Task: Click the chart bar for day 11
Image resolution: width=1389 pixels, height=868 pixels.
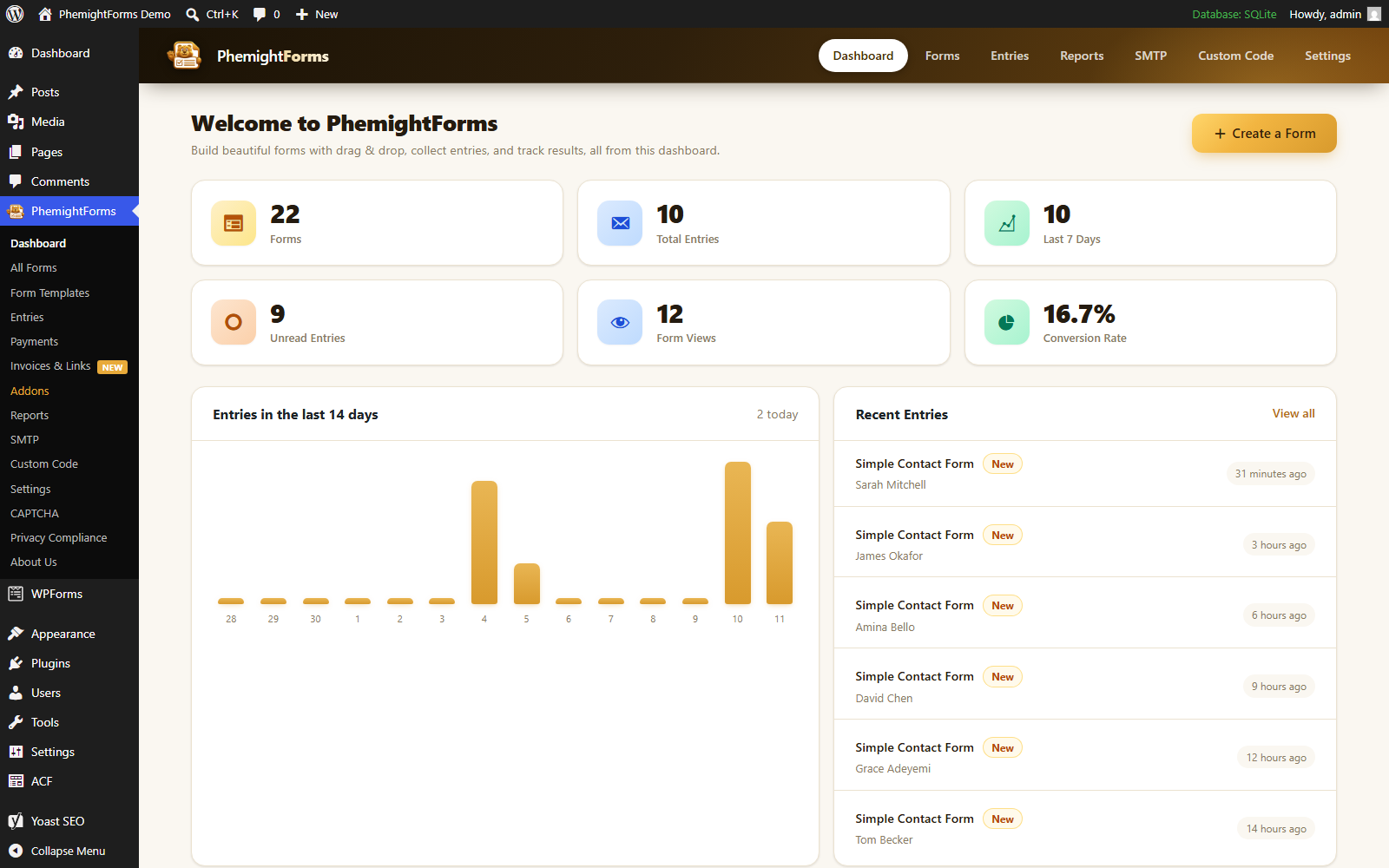Action: point(780,562)
